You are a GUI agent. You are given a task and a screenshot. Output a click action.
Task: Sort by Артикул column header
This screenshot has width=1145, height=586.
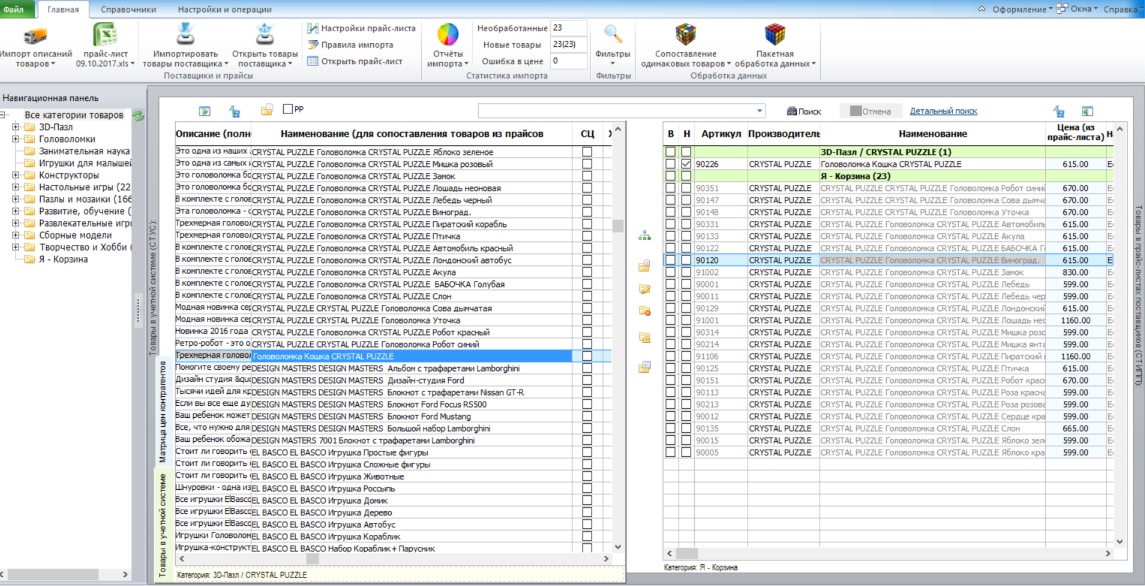tap(721, 134)
